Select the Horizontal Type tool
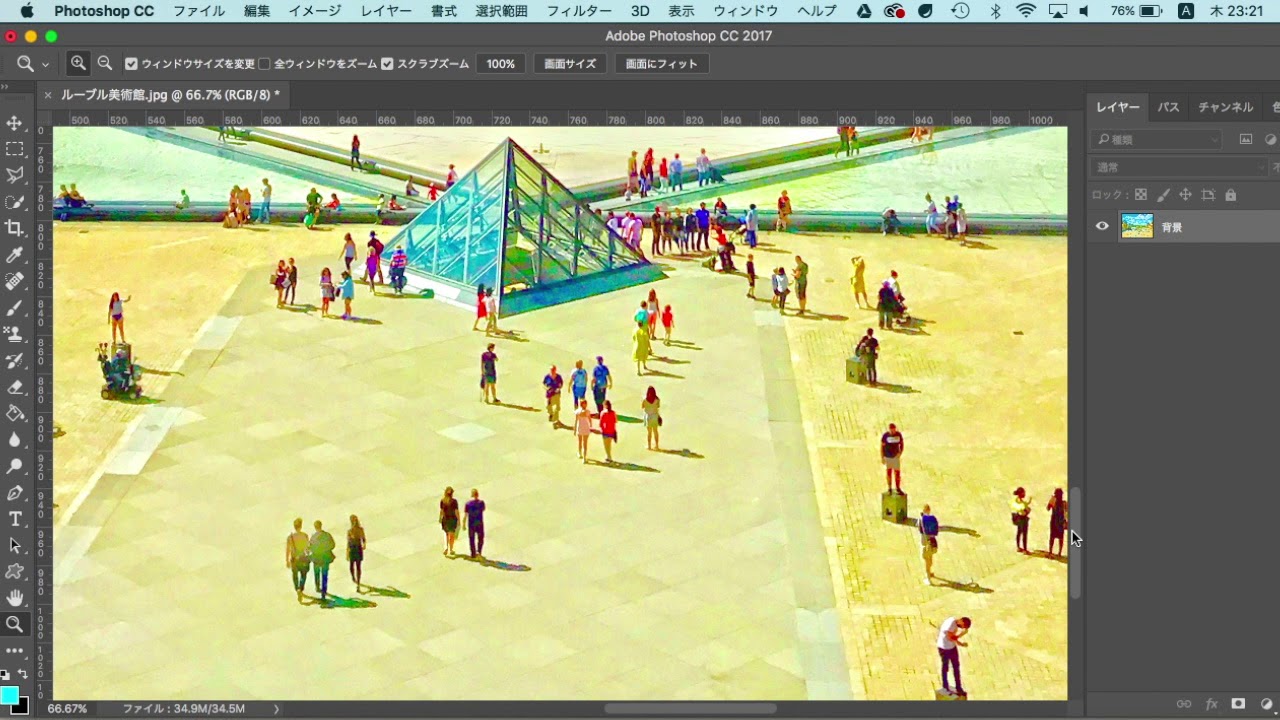1280x720 pixels. [x=15, y=519]
